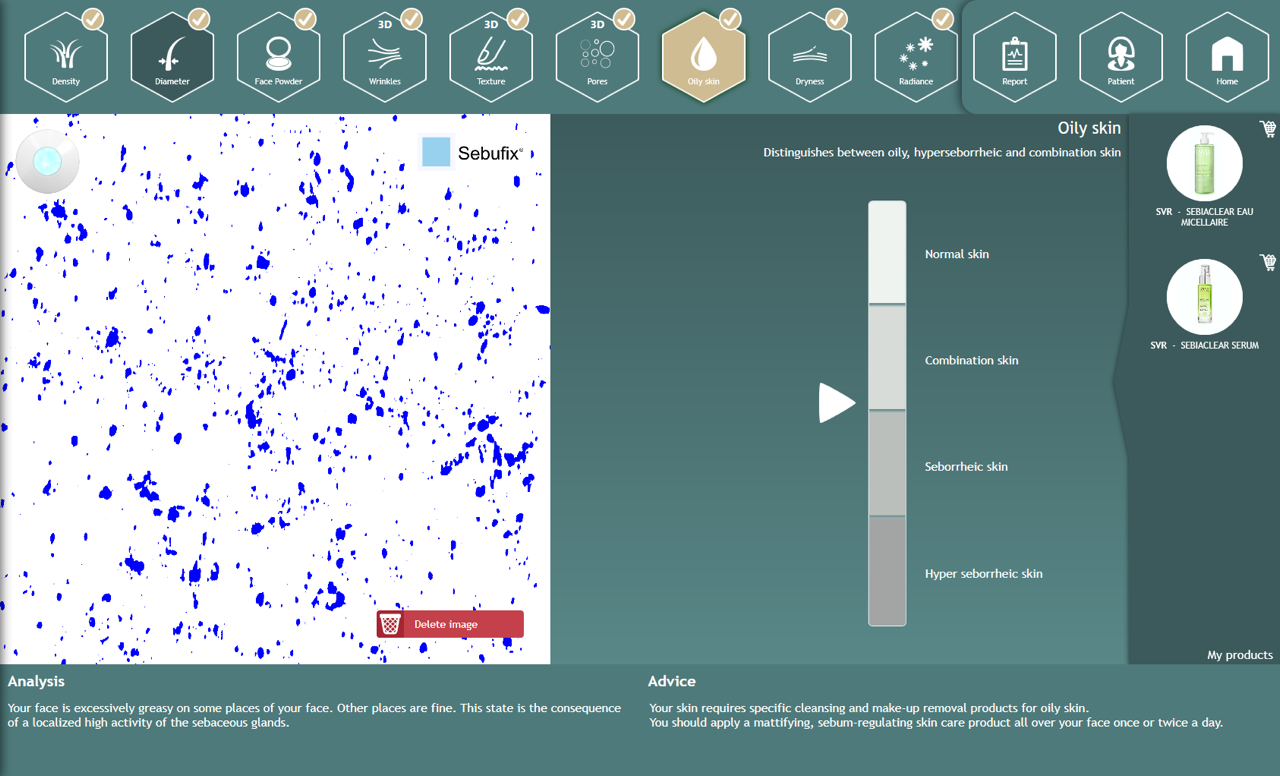
Task: Select the Normal skin scale segment
Action: [887, 252]
